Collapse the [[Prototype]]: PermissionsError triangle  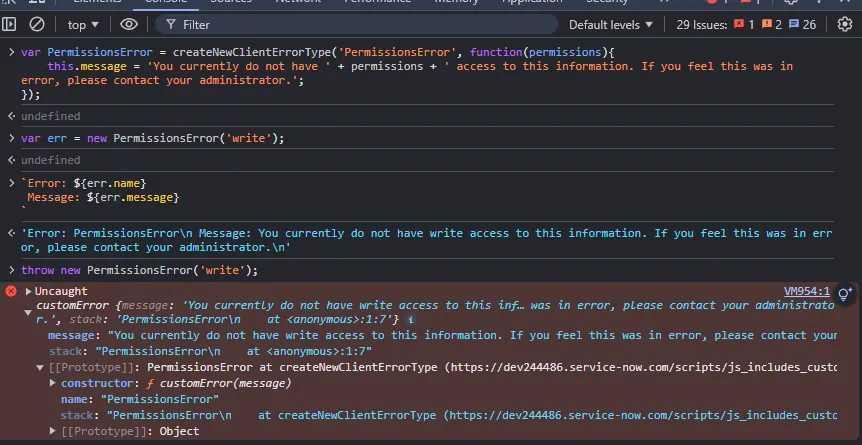point(40,367)
